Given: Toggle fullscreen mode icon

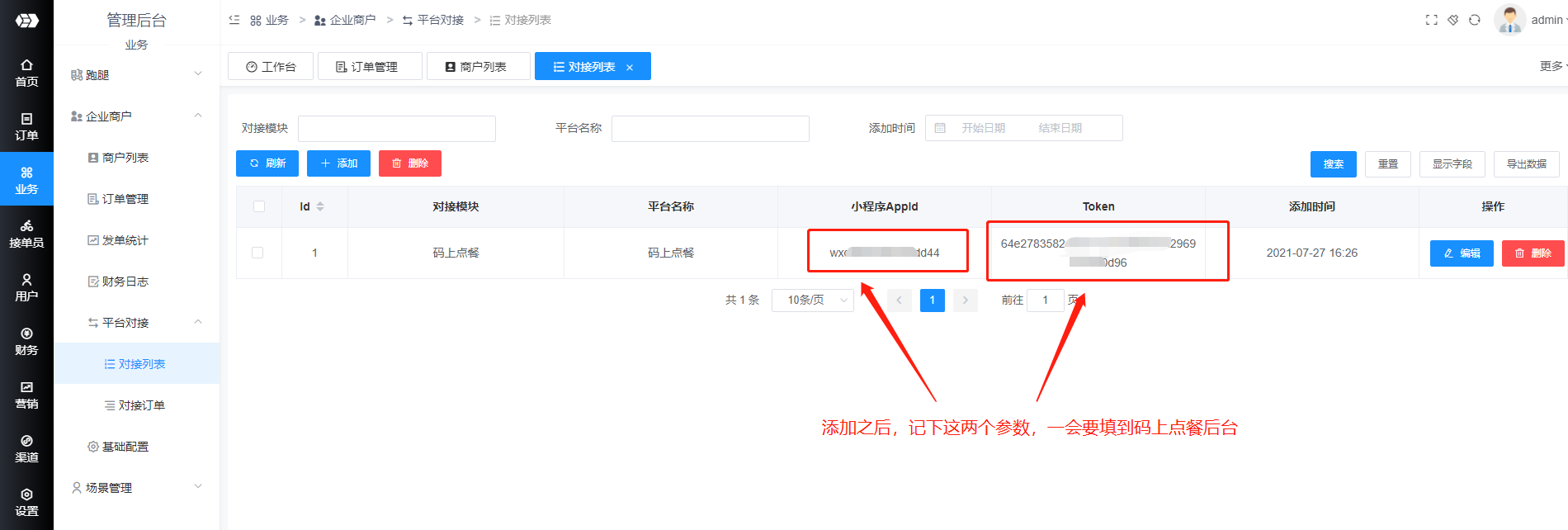Looking at the screenshot, I should coord(1432,20).
